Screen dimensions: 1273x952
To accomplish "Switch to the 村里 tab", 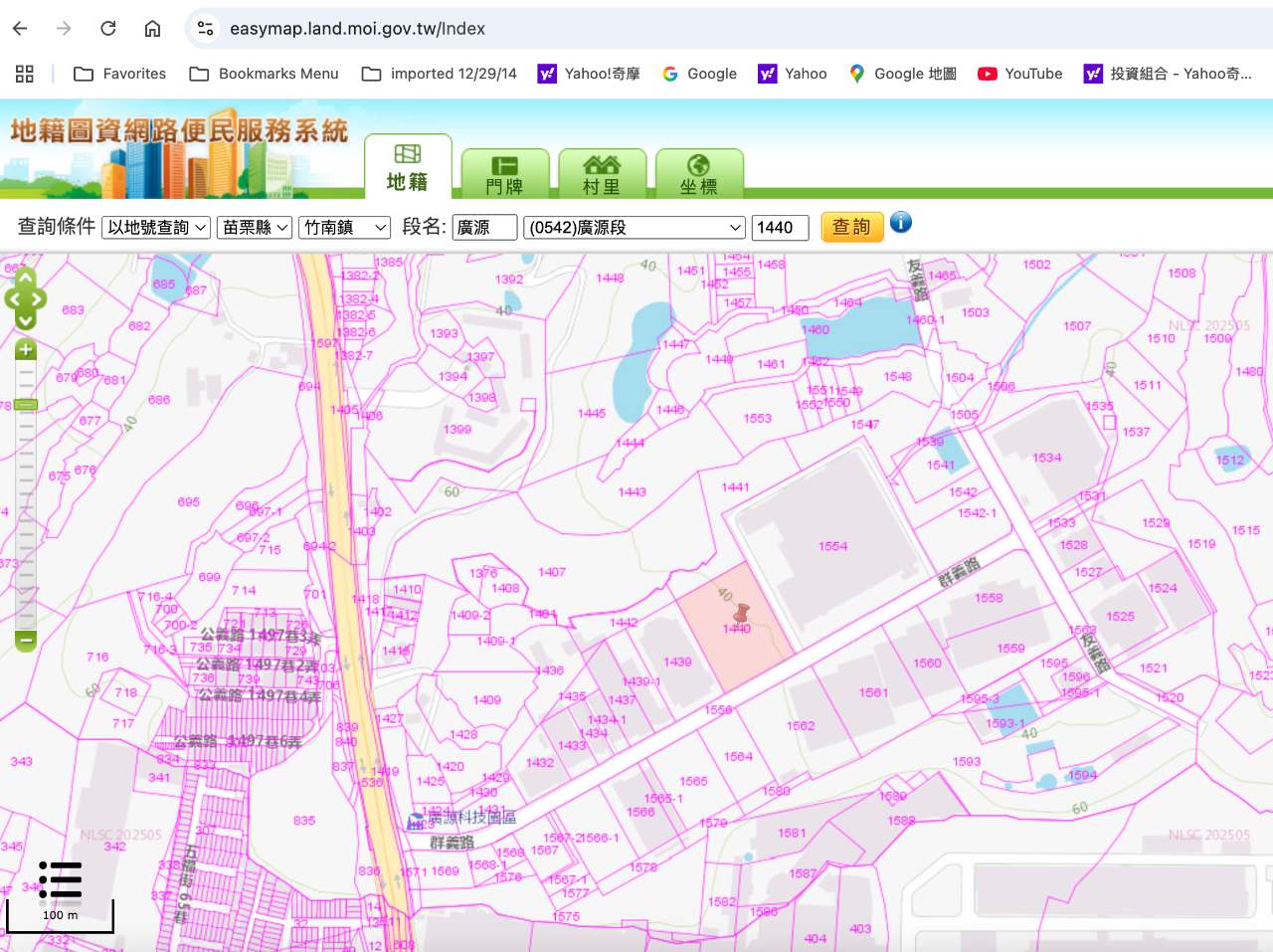I will pos(602,174).
